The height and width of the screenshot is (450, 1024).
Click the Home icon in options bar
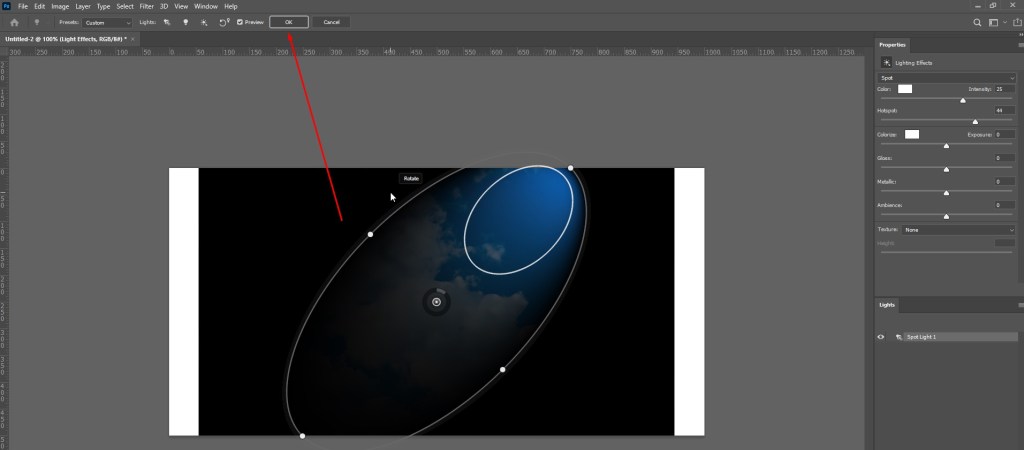pos(14,22)
